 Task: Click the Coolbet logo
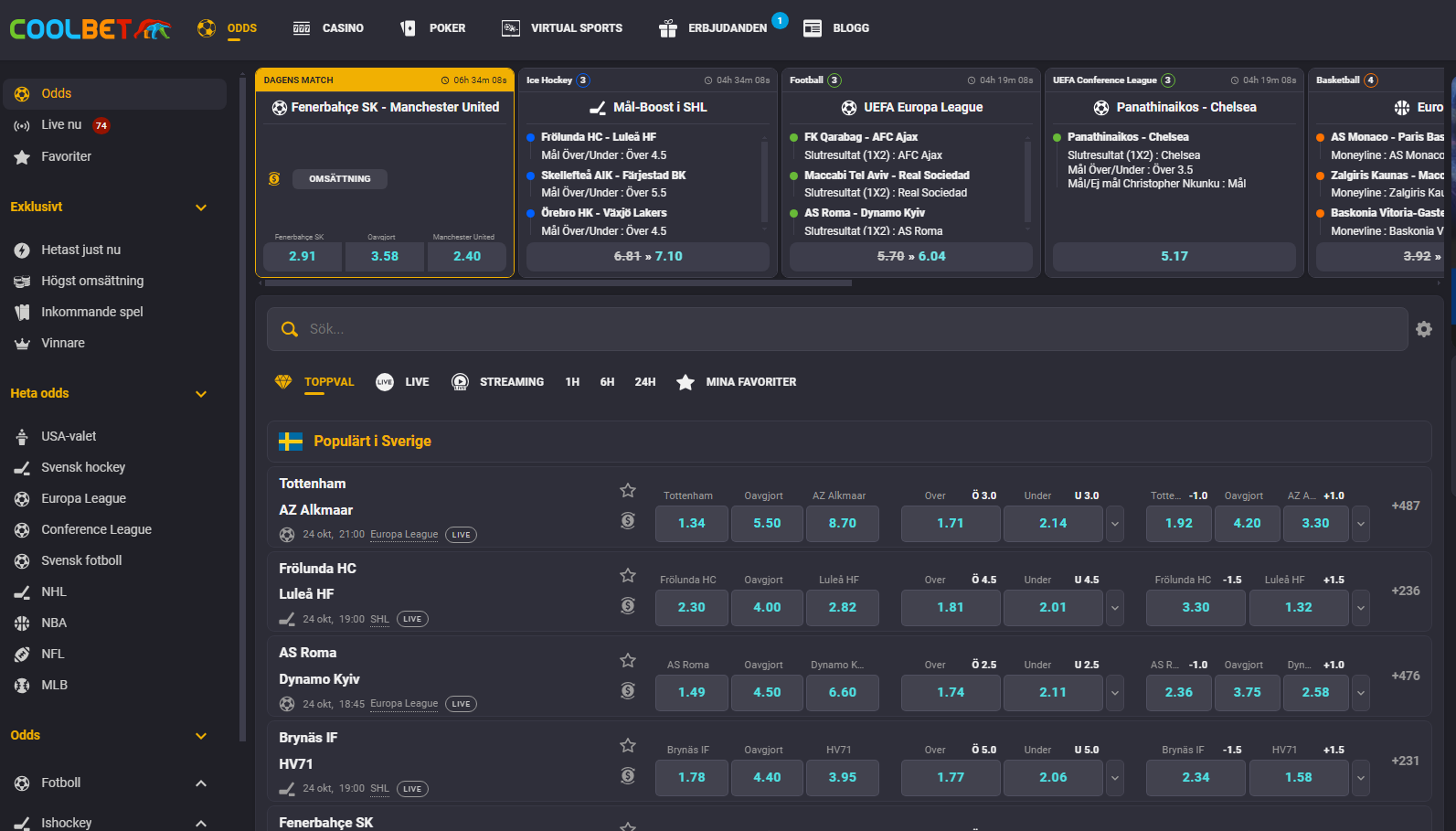coord(90,28)
